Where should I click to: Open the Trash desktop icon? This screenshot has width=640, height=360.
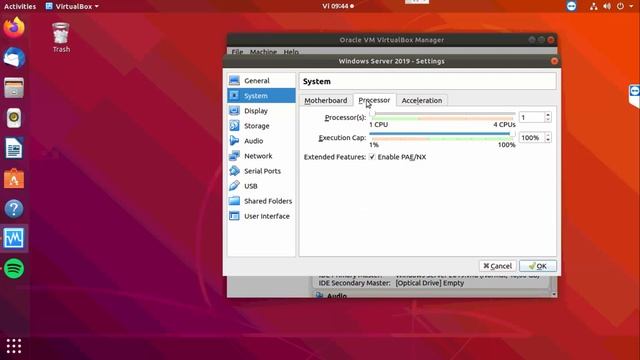click(x=61, y=38)
